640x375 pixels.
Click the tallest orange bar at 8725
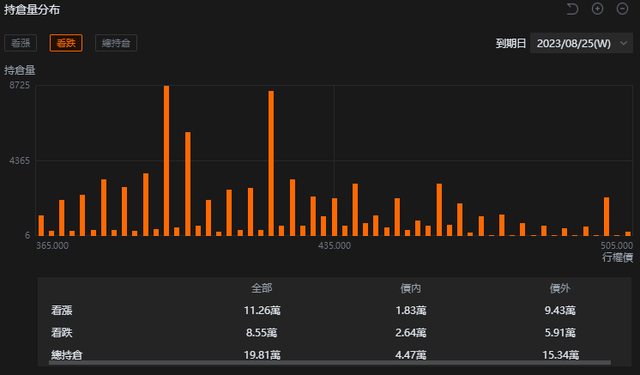[167, 161]
